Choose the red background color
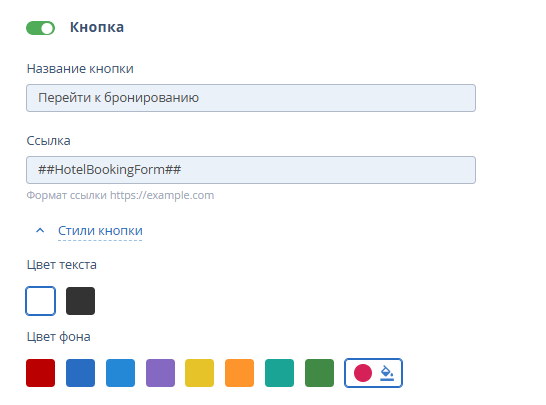 (x=40, y=373)
